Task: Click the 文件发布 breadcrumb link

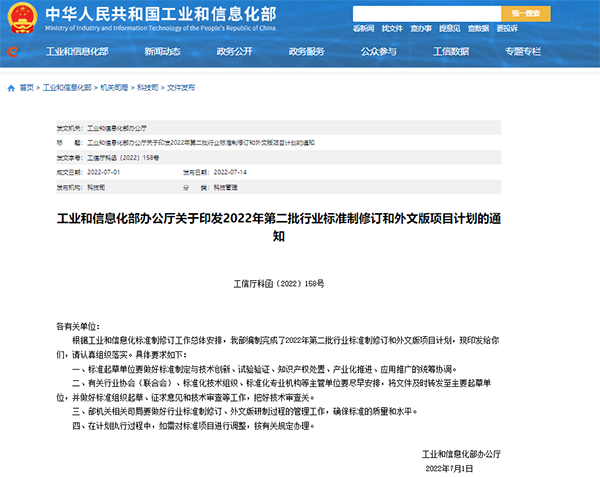Action: tap(181, 88)
